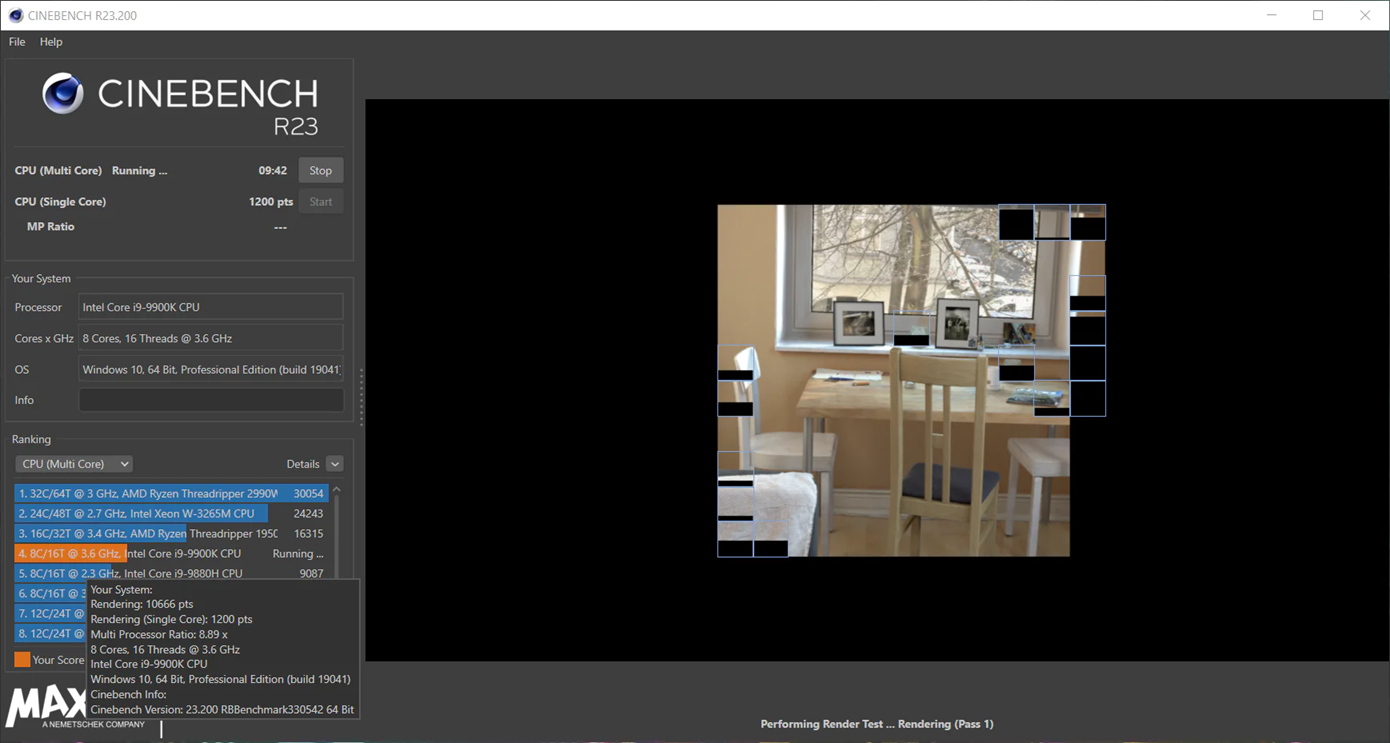Open the Help menu
This screenshot has height=743, width=1390.
[x=51, y=42]
